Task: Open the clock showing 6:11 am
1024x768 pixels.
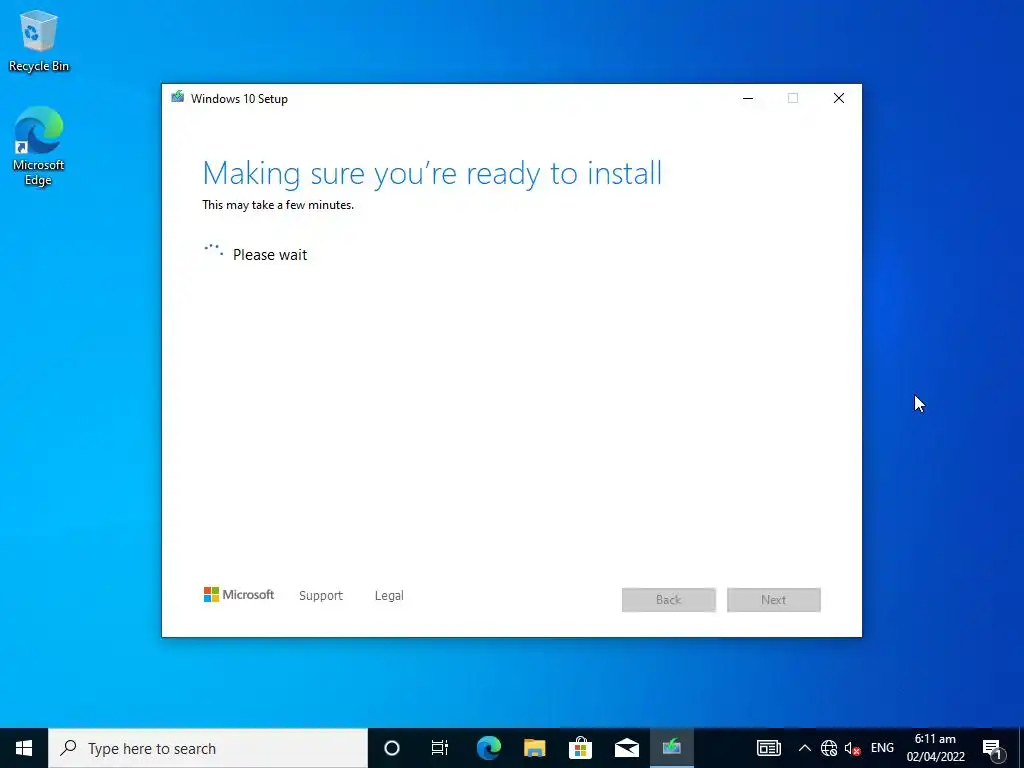Action: 935,748
